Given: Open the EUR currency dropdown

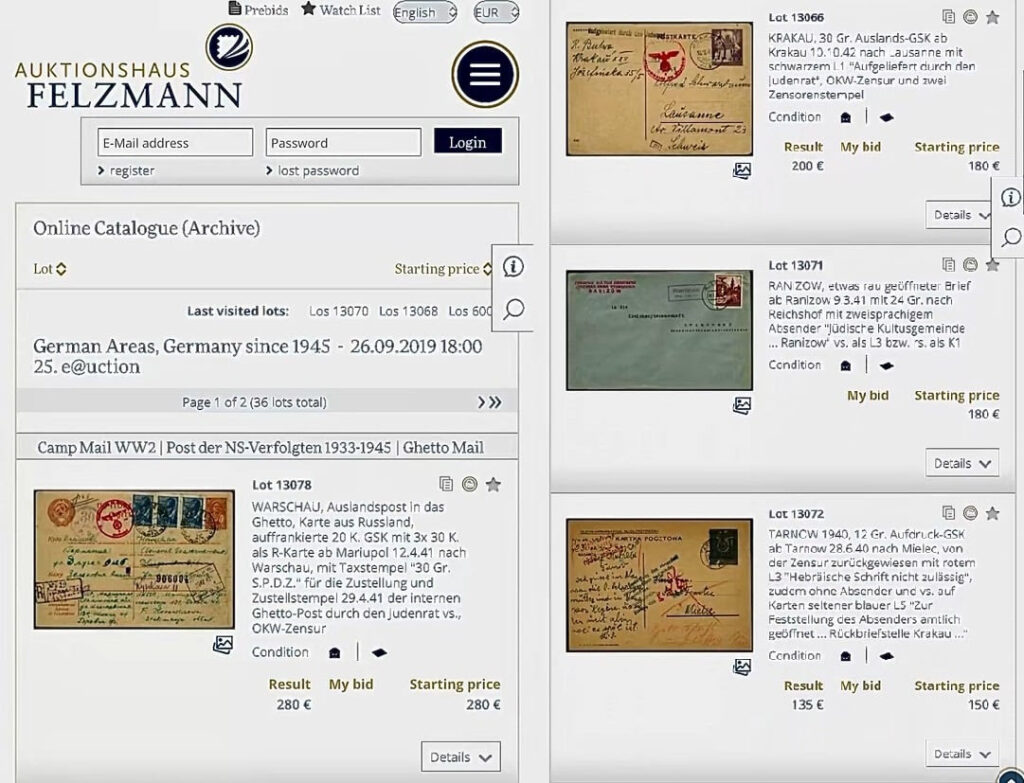Looking at the screenshot, I should (495, 12).
